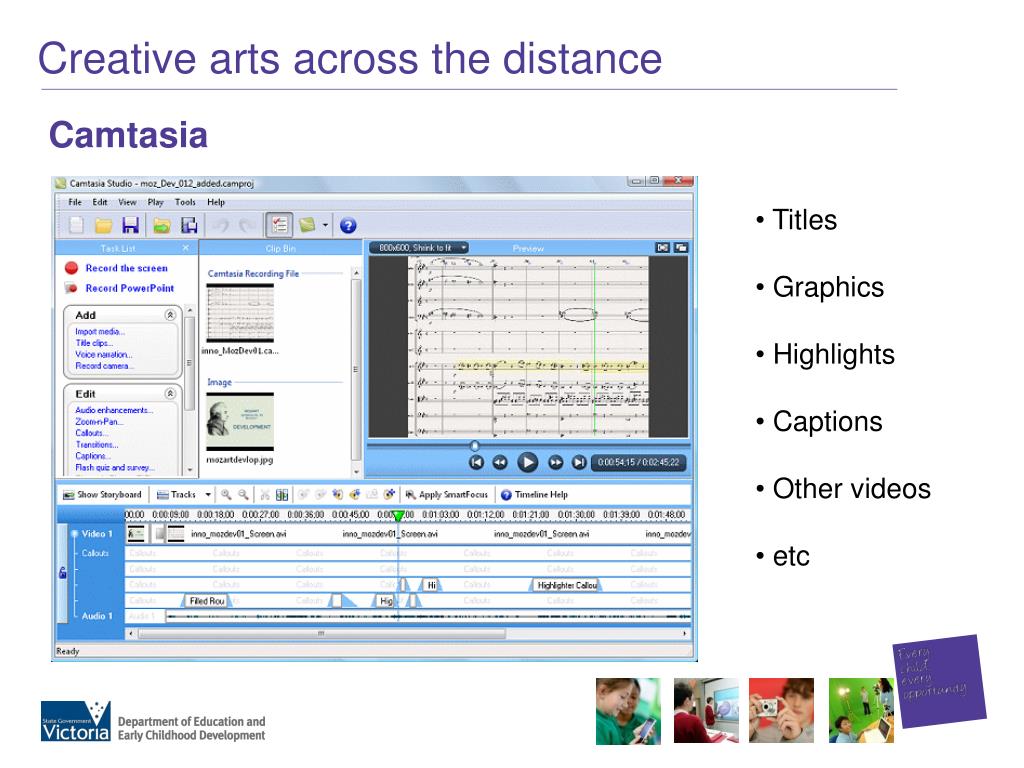Click the Import media folder icon

pos(161,226)
